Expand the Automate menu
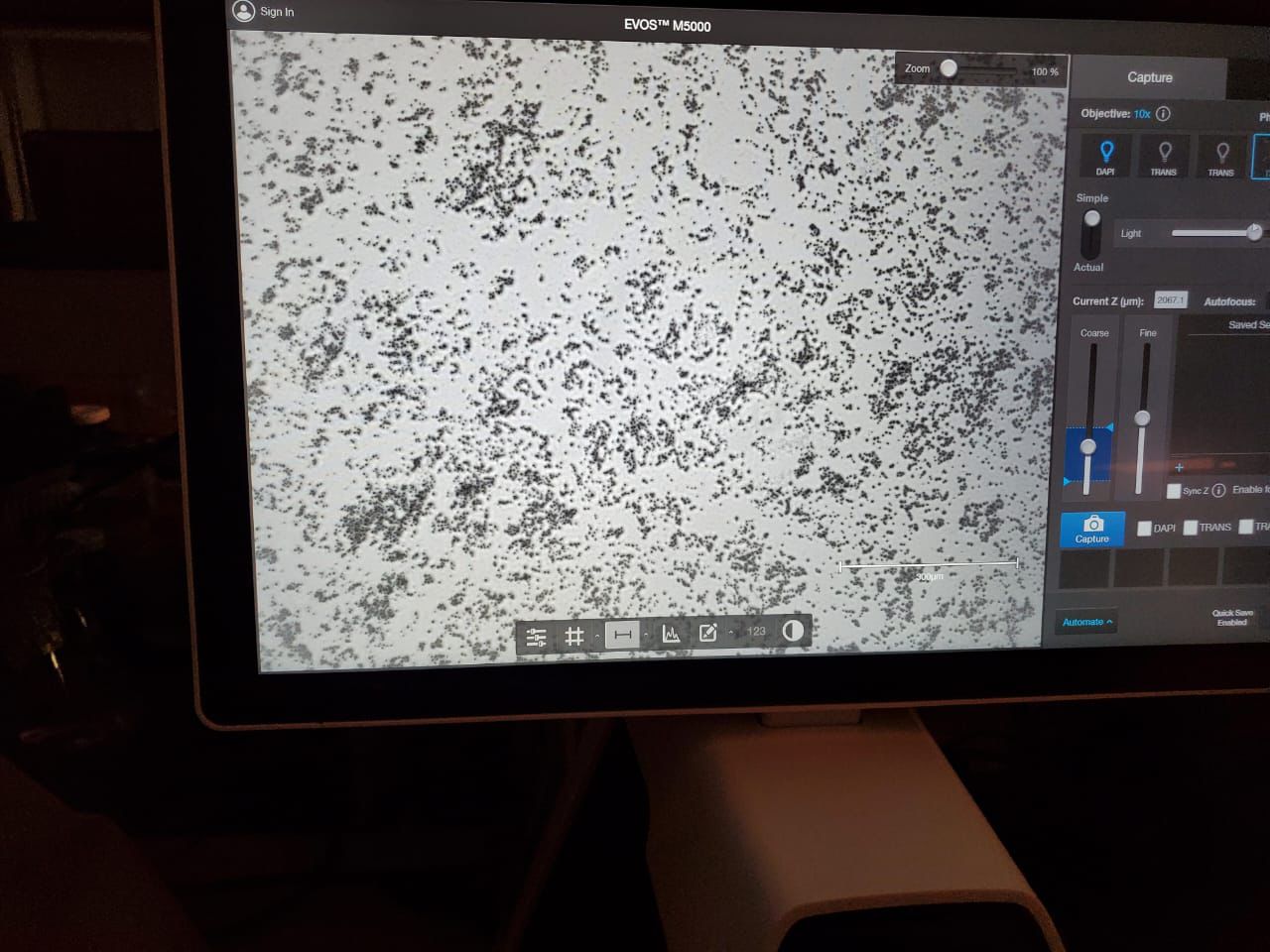This screenshot has width=1270, height=952. [x=1086, y=622]
